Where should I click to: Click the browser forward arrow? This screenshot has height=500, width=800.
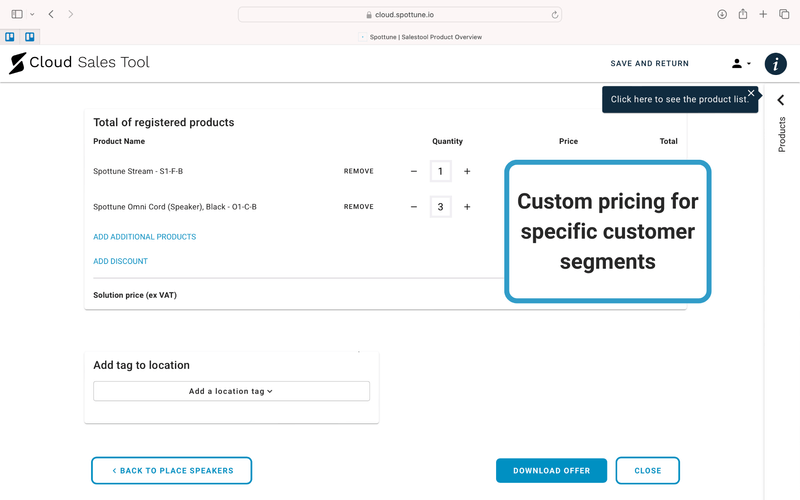pyautogui.click(x=70, y=14)
